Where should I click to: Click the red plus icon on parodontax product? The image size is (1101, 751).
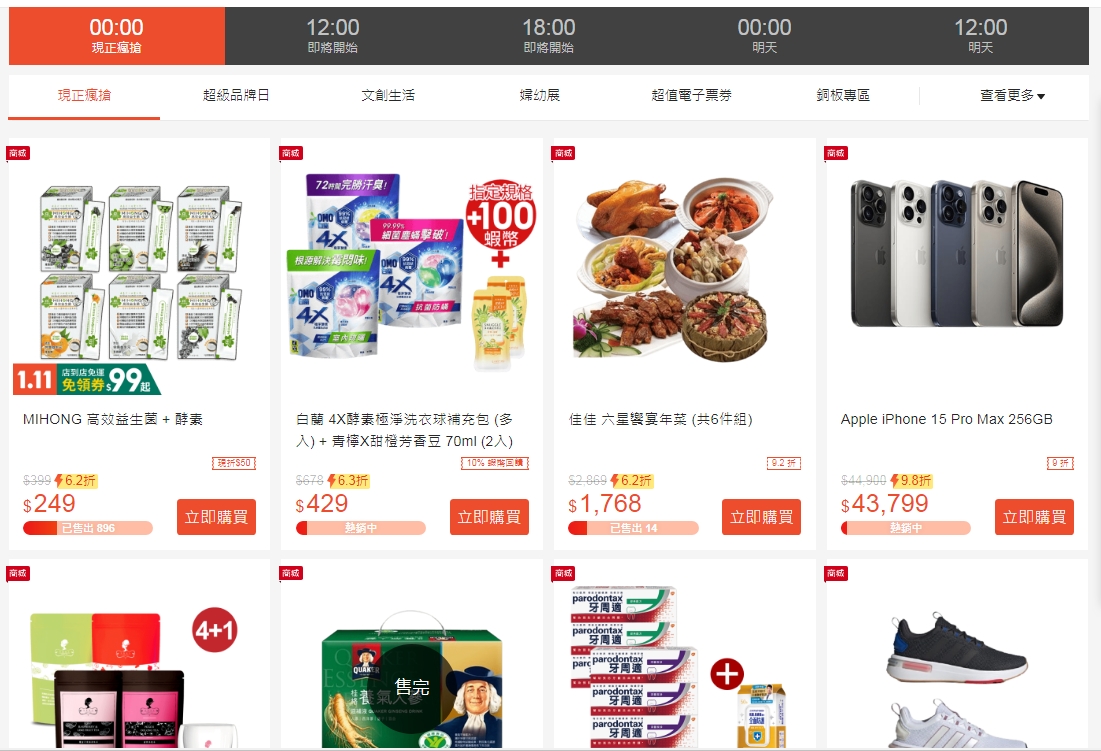[x=727, y=674]
